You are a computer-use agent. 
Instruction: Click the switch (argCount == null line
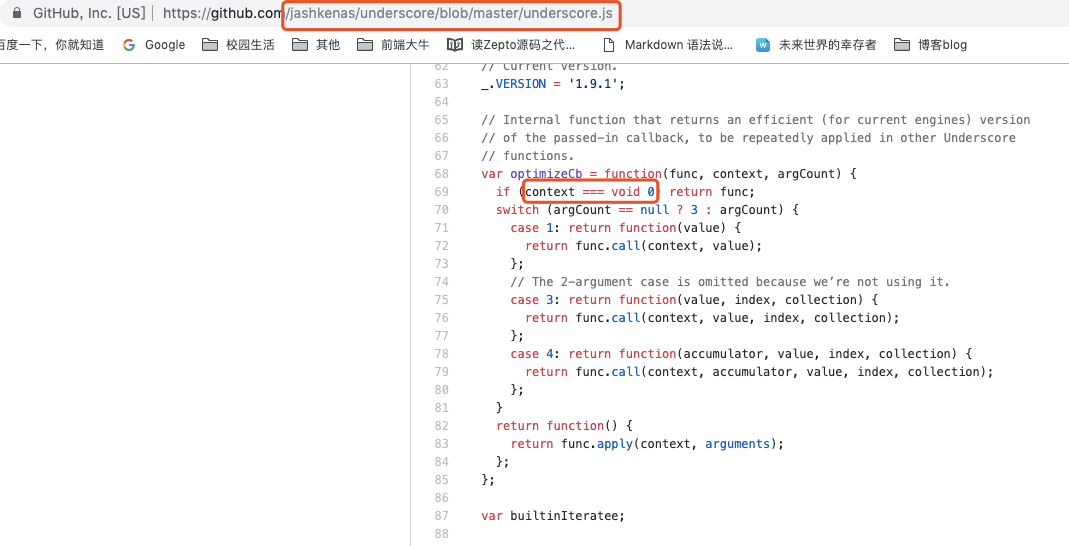(647, 210)
